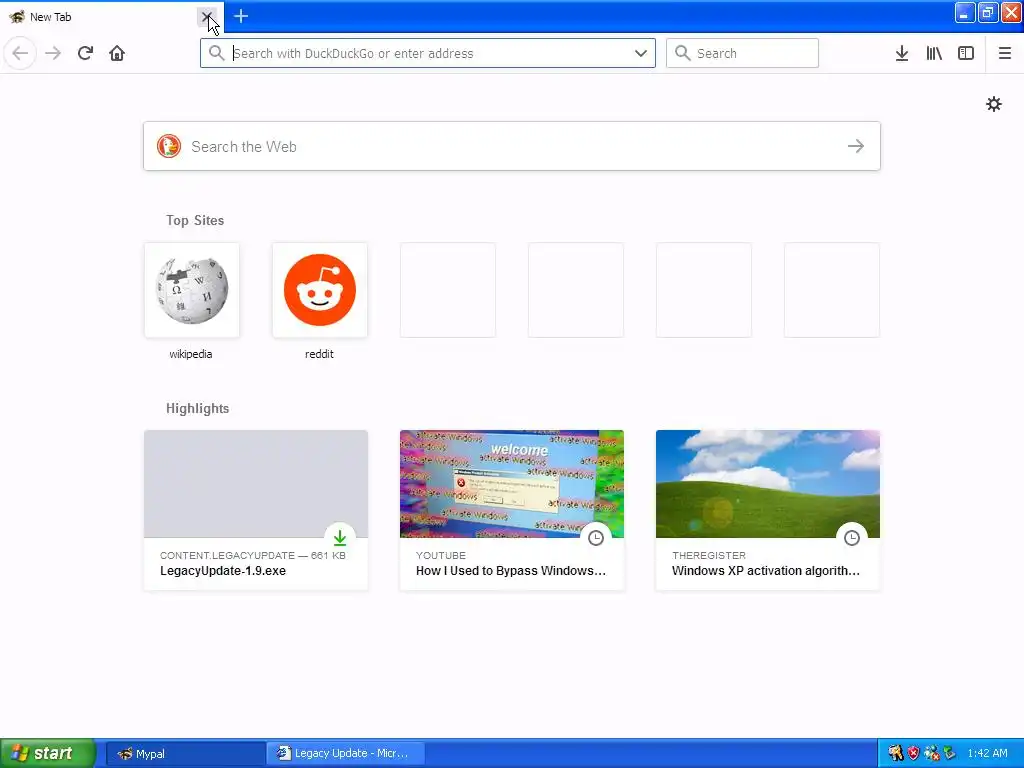Focus the address bar input

coord(428,53)
